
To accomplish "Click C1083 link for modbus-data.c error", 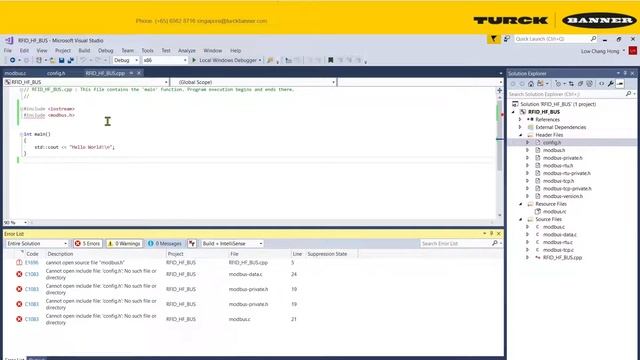I will pos(31,274).
